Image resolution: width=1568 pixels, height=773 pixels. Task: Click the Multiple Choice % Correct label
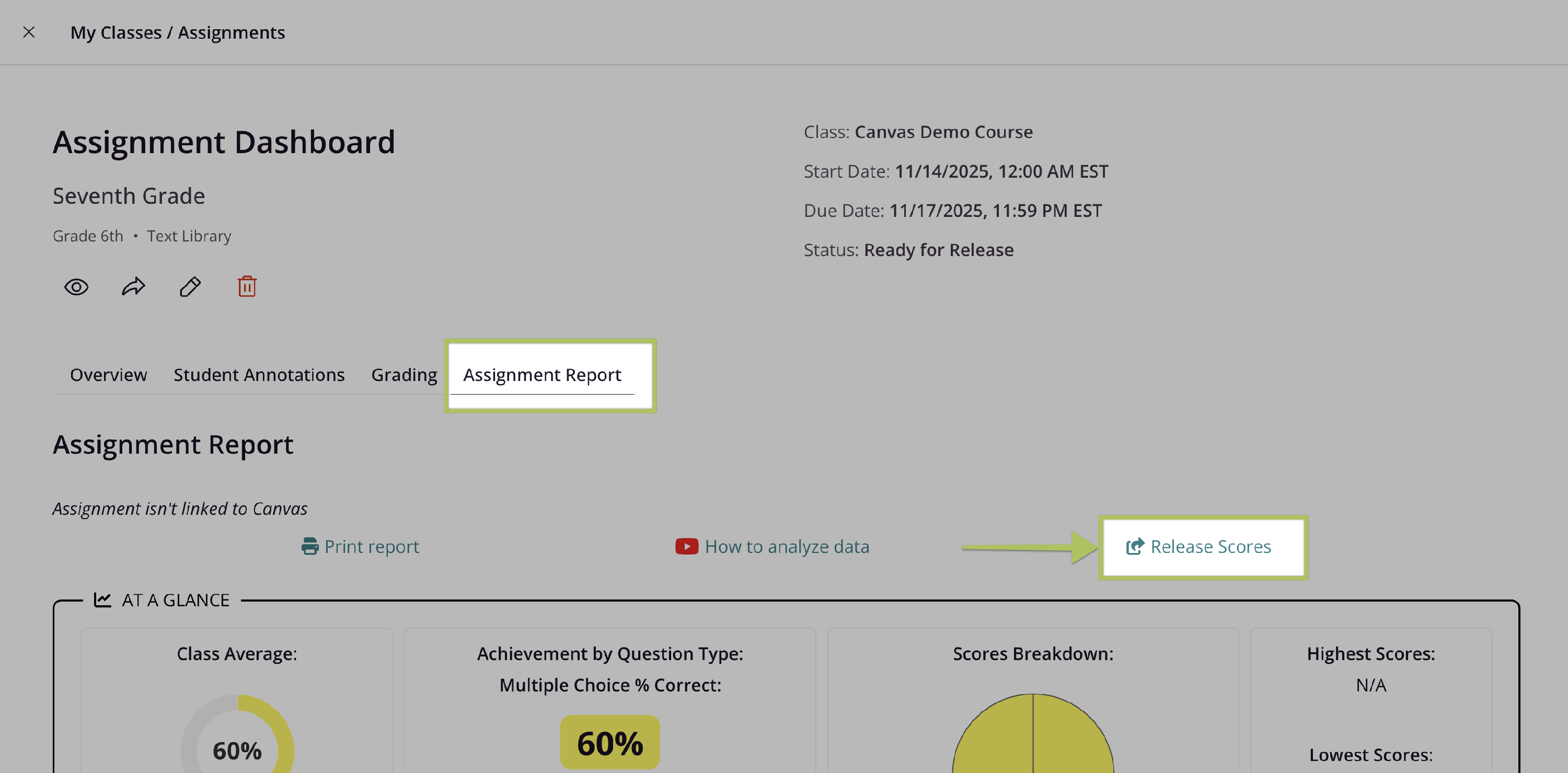(610, 685)
